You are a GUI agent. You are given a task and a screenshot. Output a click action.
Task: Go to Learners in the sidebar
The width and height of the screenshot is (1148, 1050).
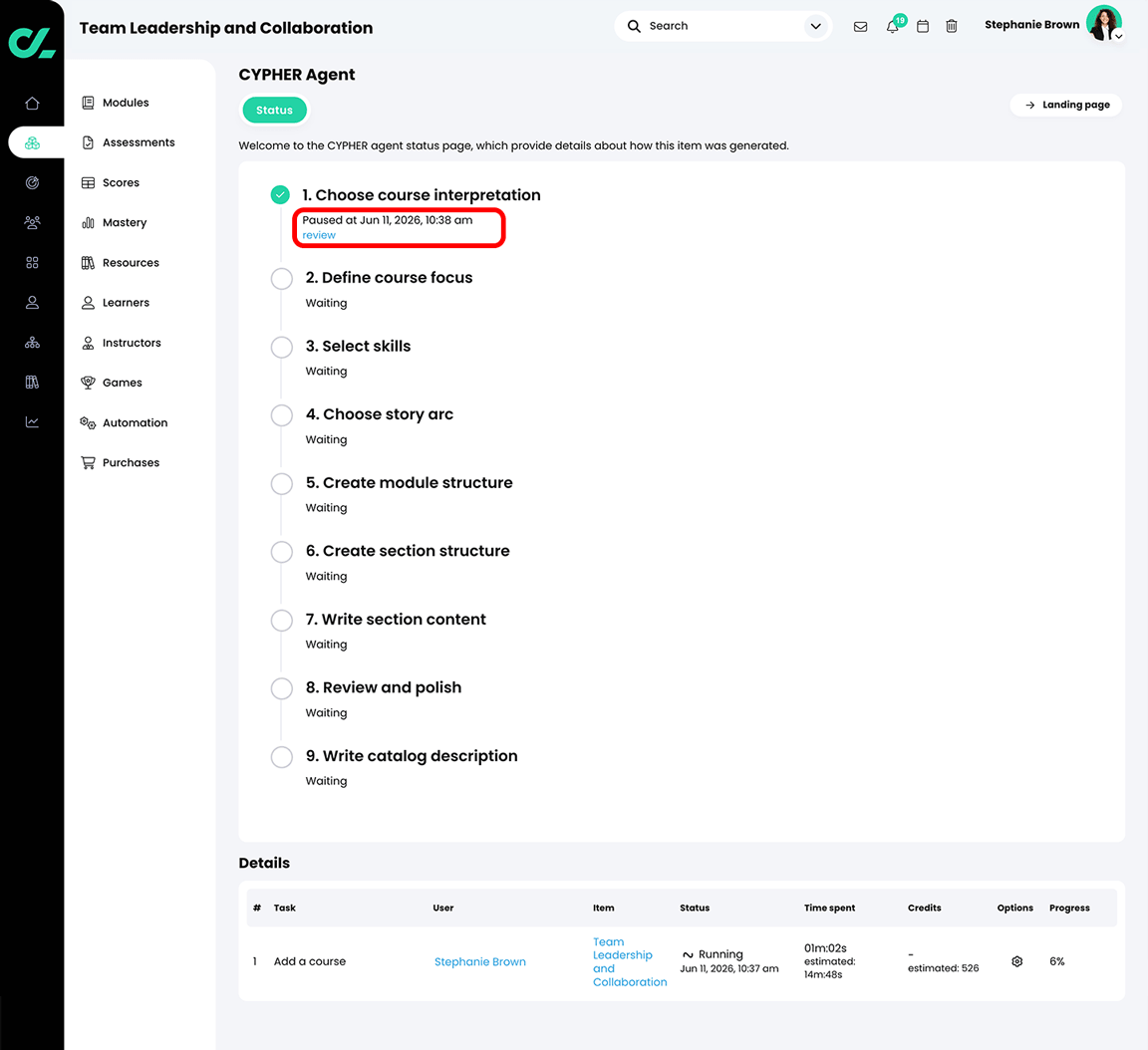[x=126, y=302]
